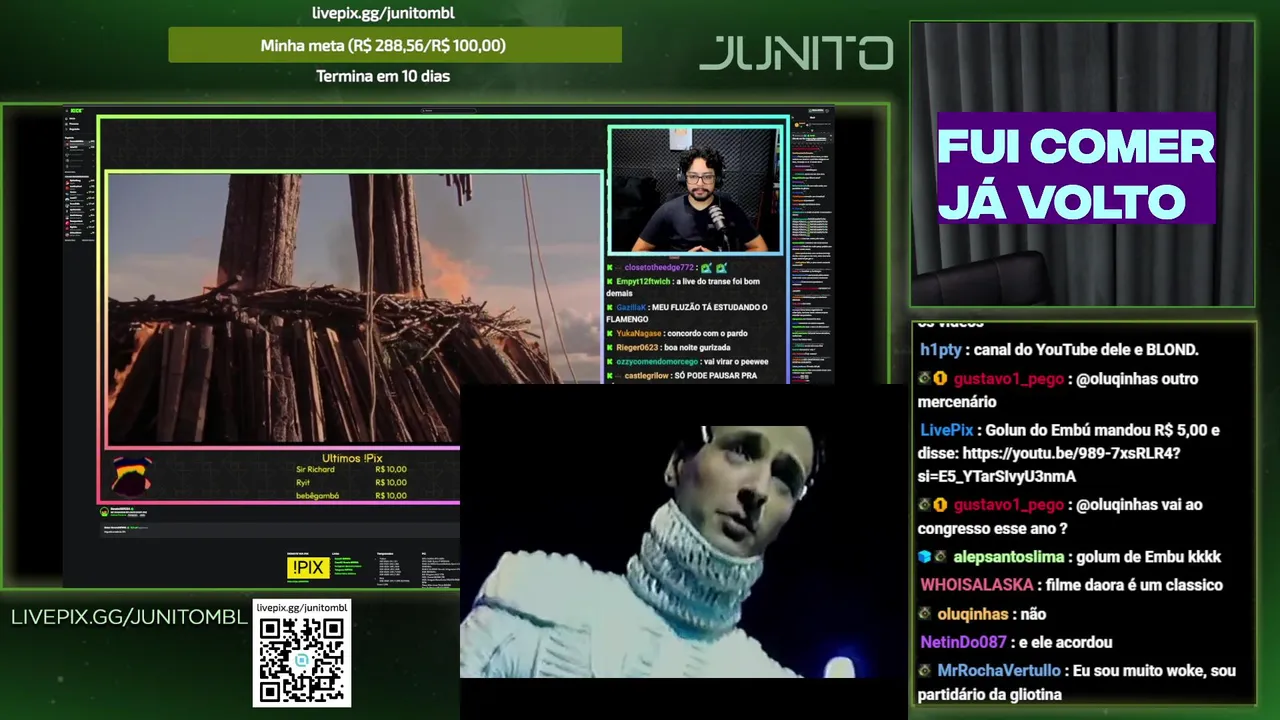
Task: Click the Minha meta donation progress bar
Action: [x=395, y=45]
